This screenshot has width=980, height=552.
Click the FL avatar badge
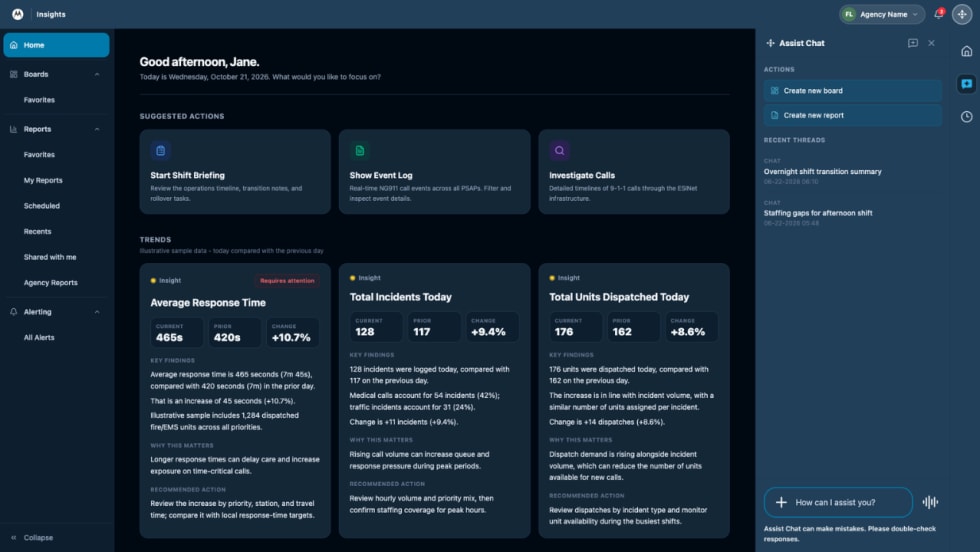pos(849,14)
